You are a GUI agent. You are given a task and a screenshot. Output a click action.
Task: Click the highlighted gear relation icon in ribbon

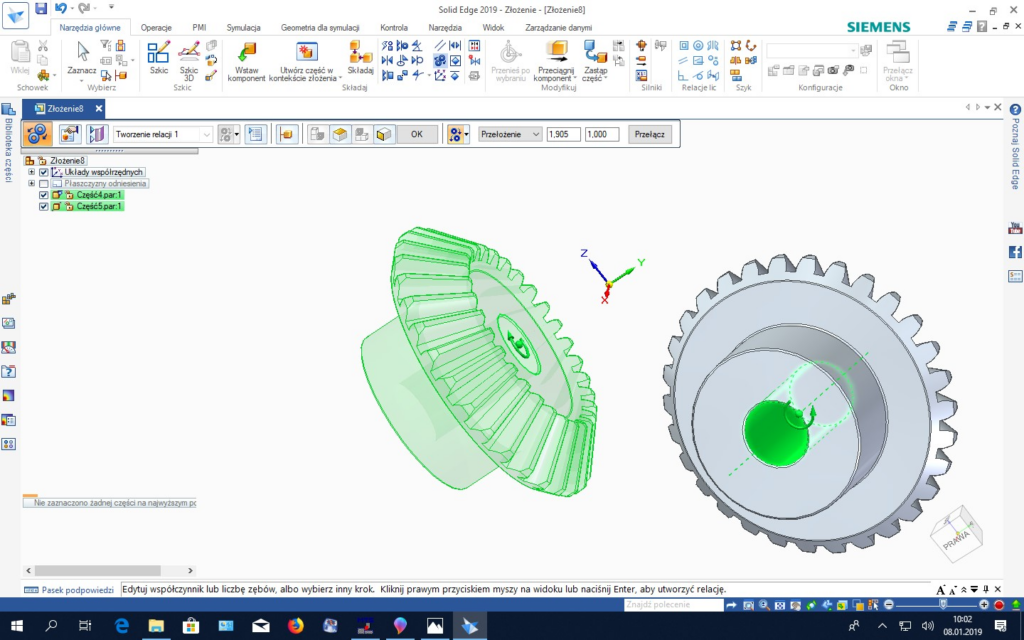pos(440,60)
